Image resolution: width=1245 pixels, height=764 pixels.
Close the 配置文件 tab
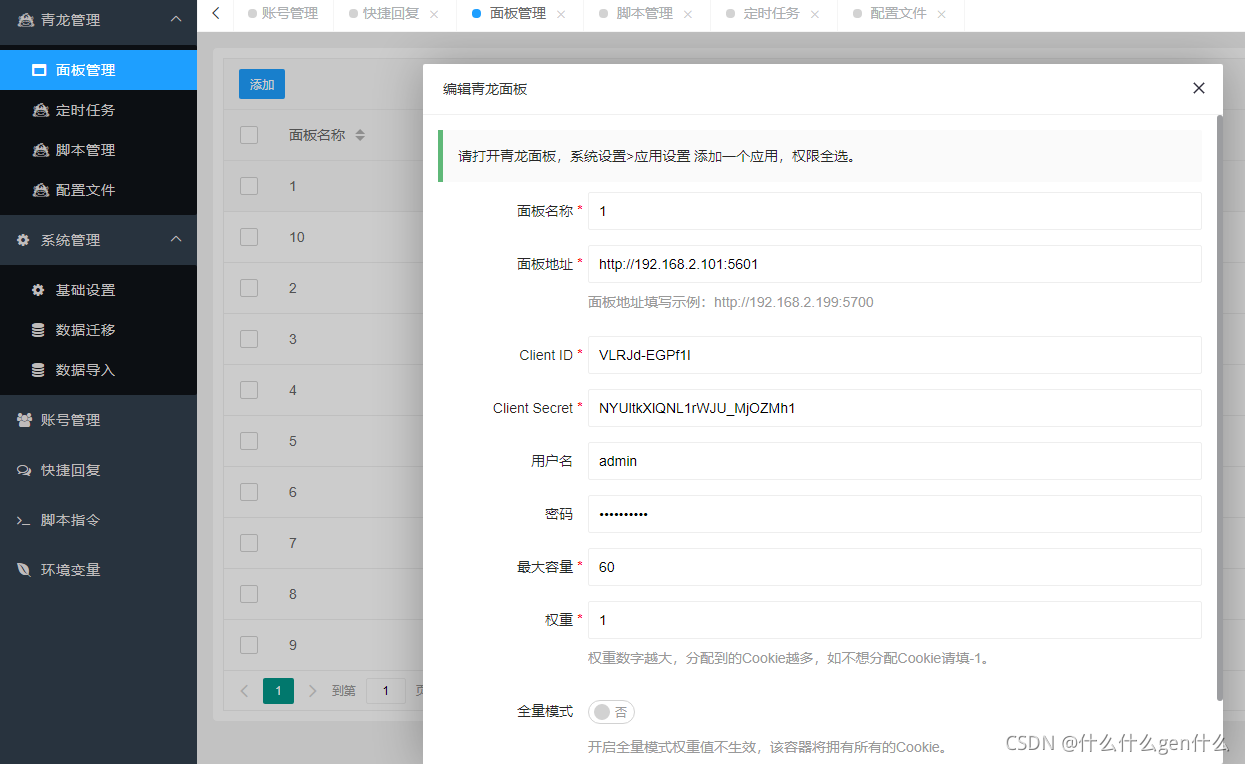point(941,14)
